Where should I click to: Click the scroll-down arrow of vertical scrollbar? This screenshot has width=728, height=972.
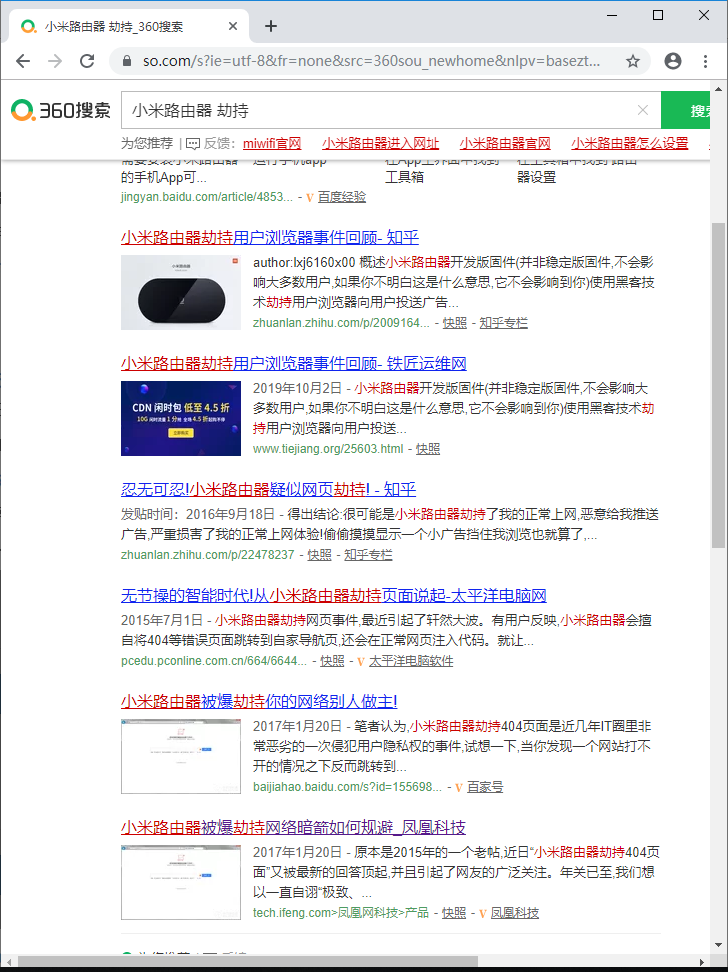718,945
